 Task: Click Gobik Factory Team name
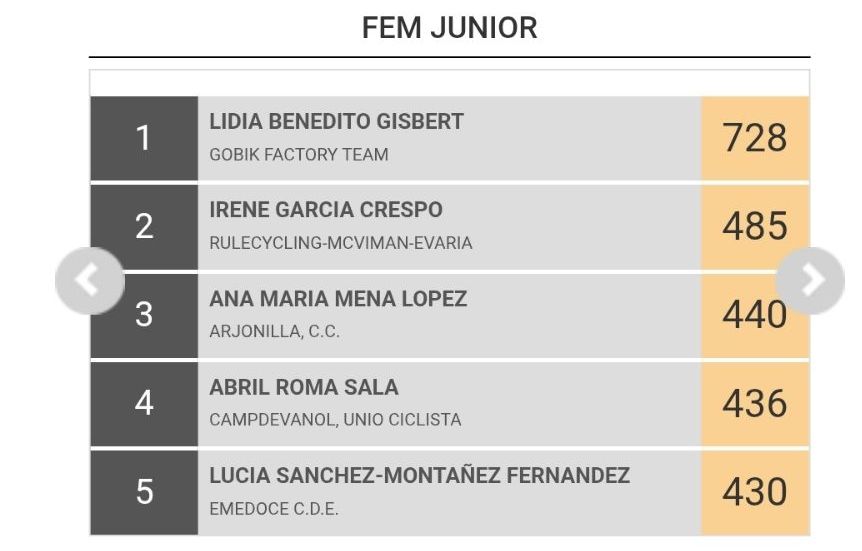[299, 155]
